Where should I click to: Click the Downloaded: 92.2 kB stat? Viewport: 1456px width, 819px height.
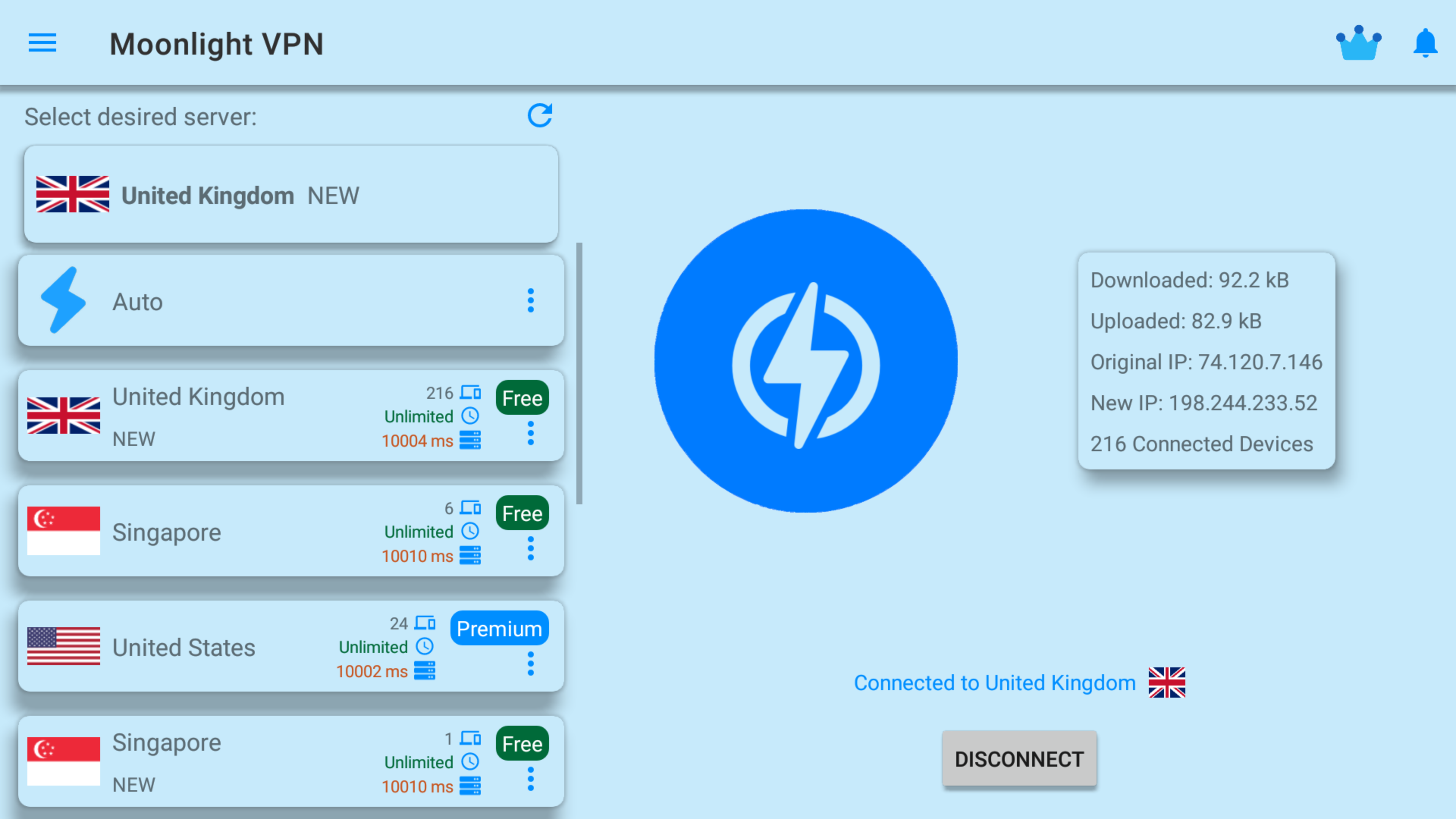(1190, 280)
